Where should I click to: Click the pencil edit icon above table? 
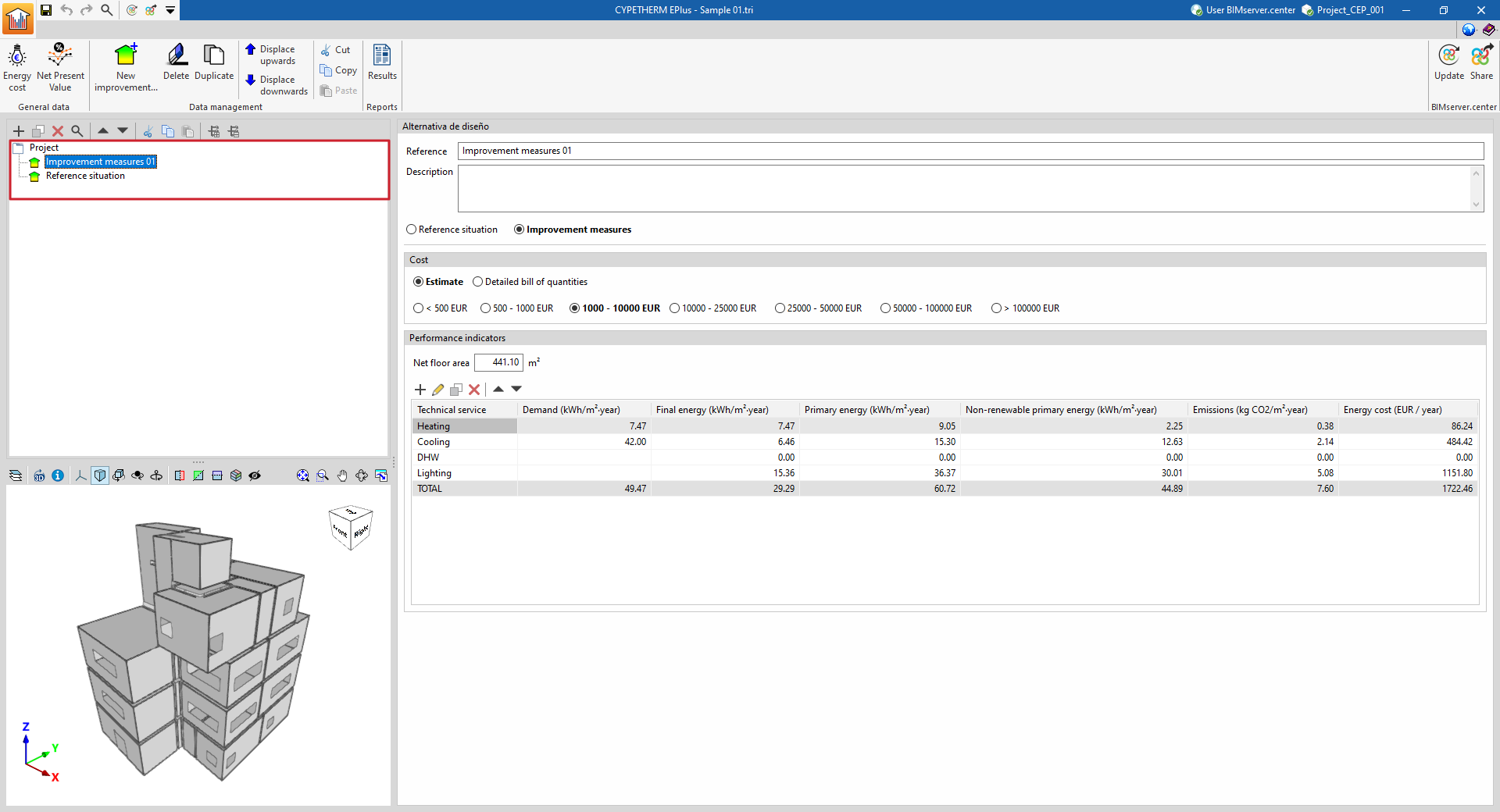pyautogui.click(x=438, y=390)
